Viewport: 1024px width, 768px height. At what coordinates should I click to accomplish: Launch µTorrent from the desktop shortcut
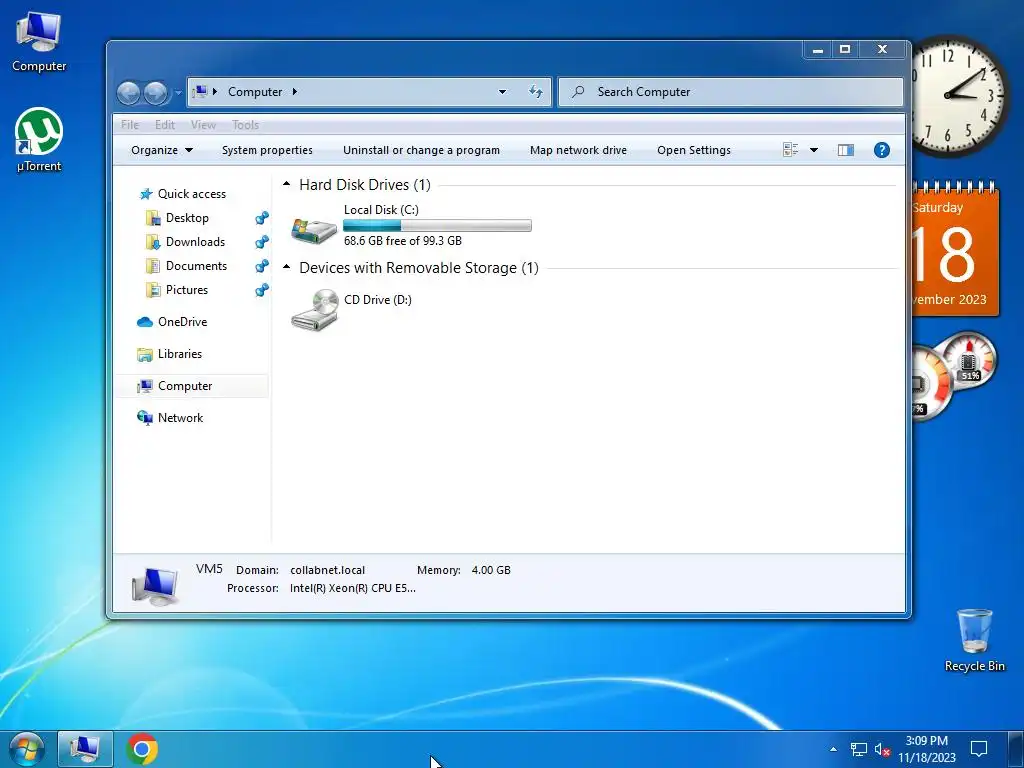coord(39,140)
